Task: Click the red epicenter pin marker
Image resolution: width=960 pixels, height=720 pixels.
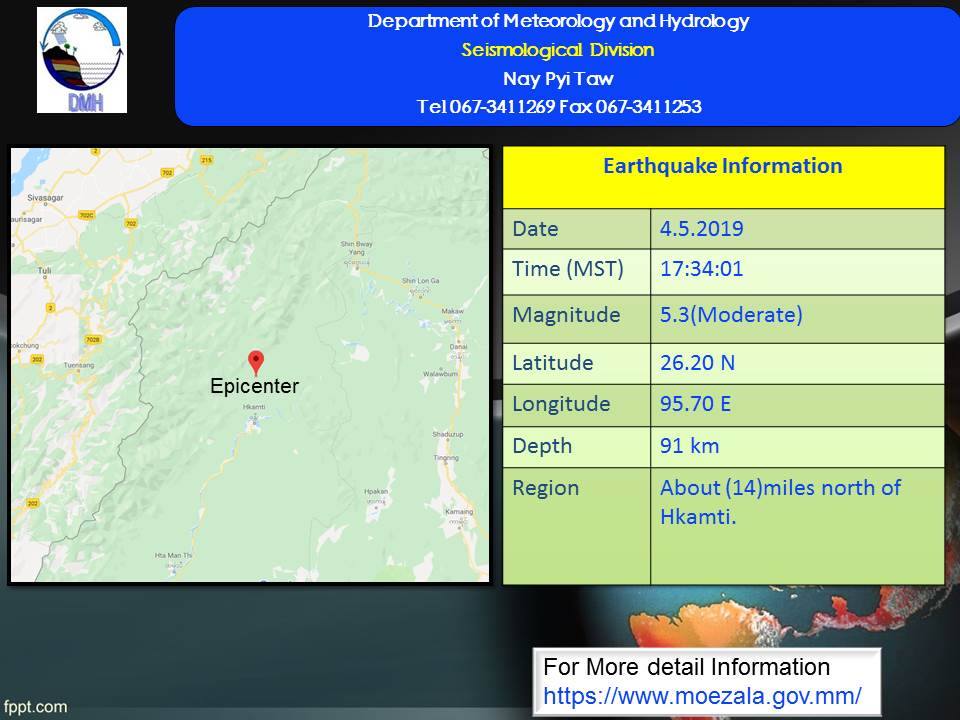Action: coord(255,361)
